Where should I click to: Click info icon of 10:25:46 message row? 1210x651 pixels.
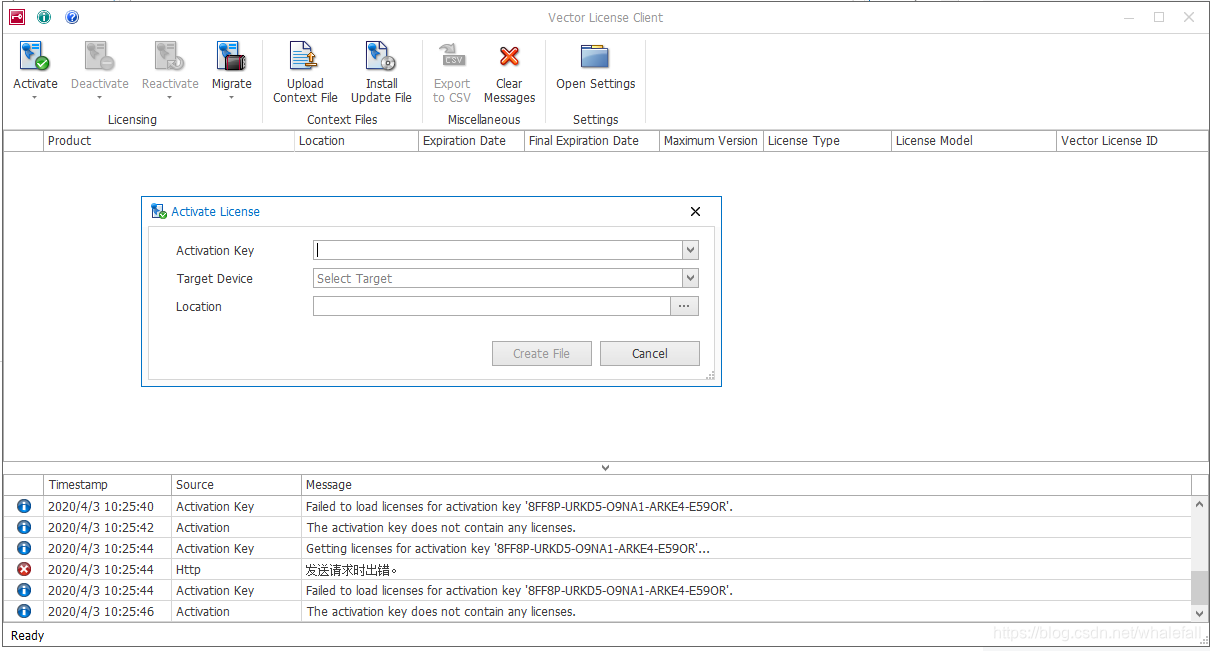click(24, 611)
